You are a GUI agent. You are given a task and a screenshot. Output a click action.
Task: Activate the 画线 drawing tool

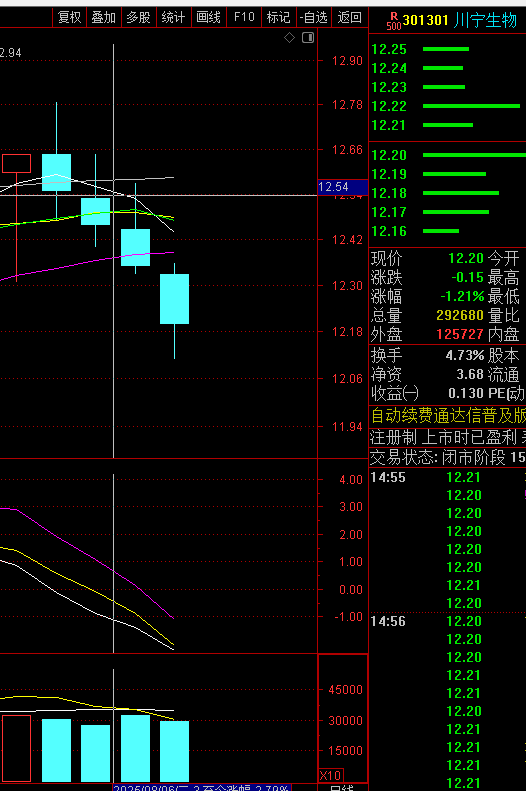coord(208,18)
